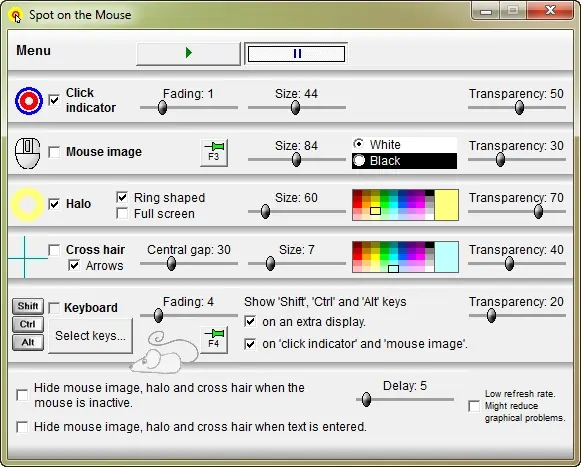This screenshot has width=581, height=467.
Task: Click the click indicator Fading slider
Action: click(x=189, y=108)
